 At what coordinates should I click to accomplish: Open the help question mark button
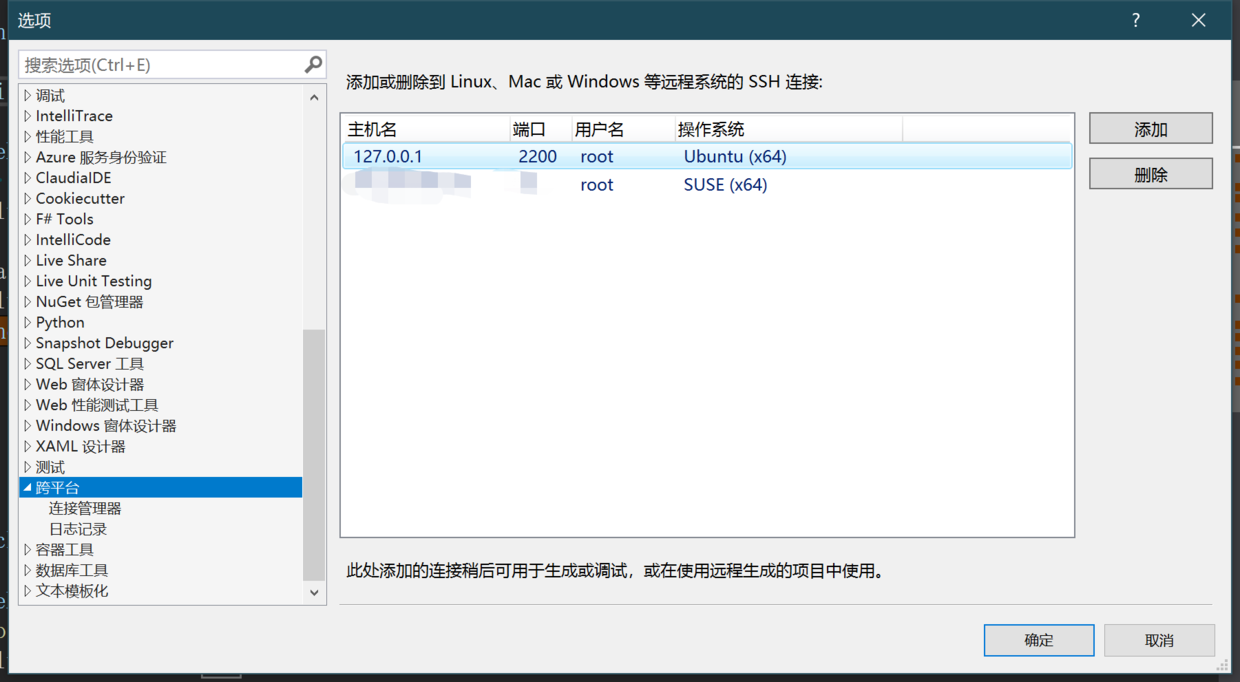[1136, 20]
